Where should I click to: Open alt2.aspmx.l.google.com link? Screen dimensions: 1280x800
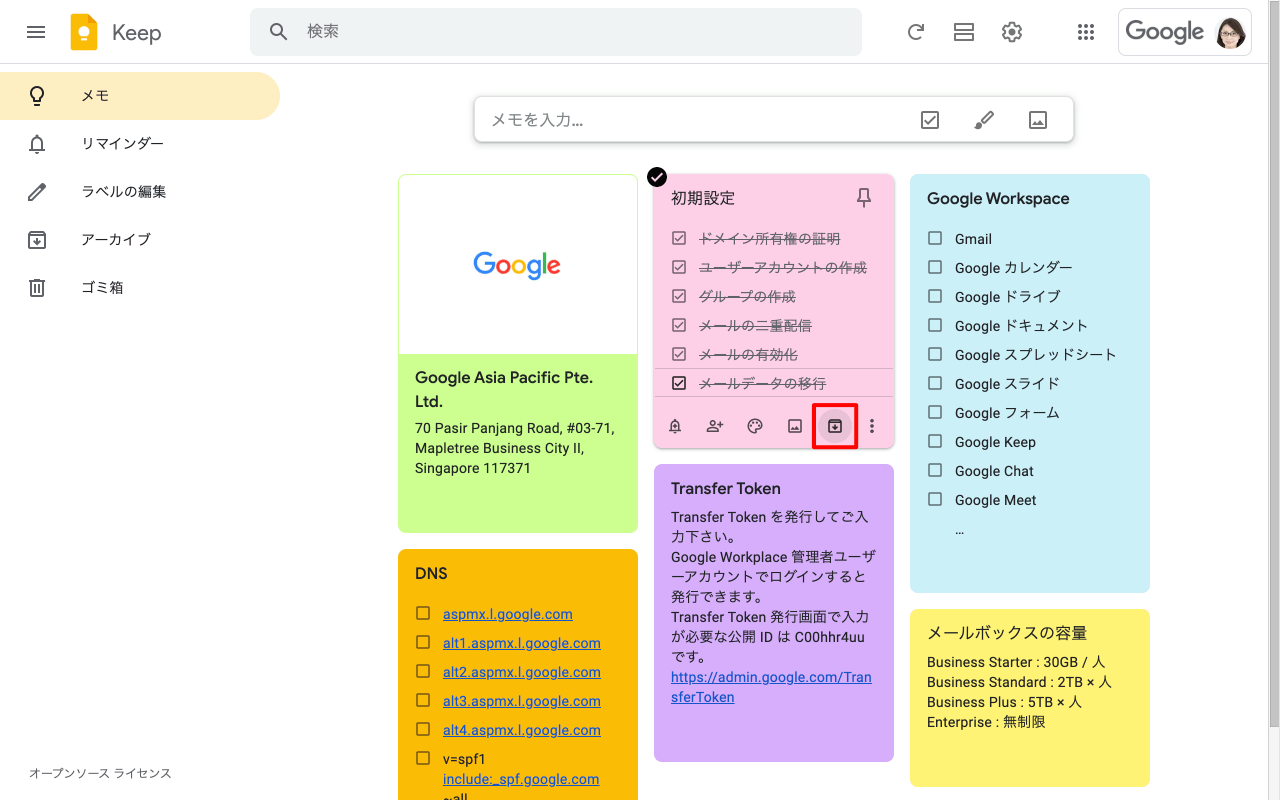522,672
